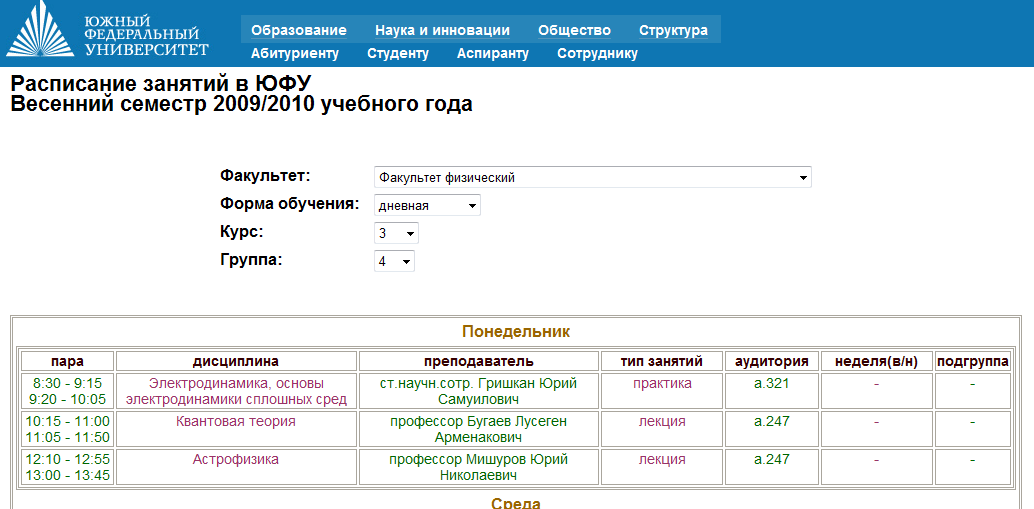Click teacher Мишуров Юрий Николаевич
This screenshot has height=509, width=1034.
[x=479, y=467]
